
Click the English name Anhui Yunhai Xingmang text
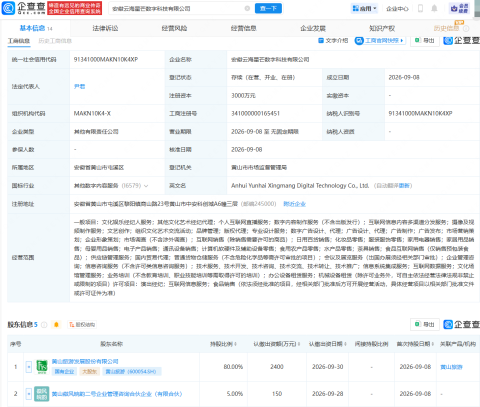pos(300,186)
